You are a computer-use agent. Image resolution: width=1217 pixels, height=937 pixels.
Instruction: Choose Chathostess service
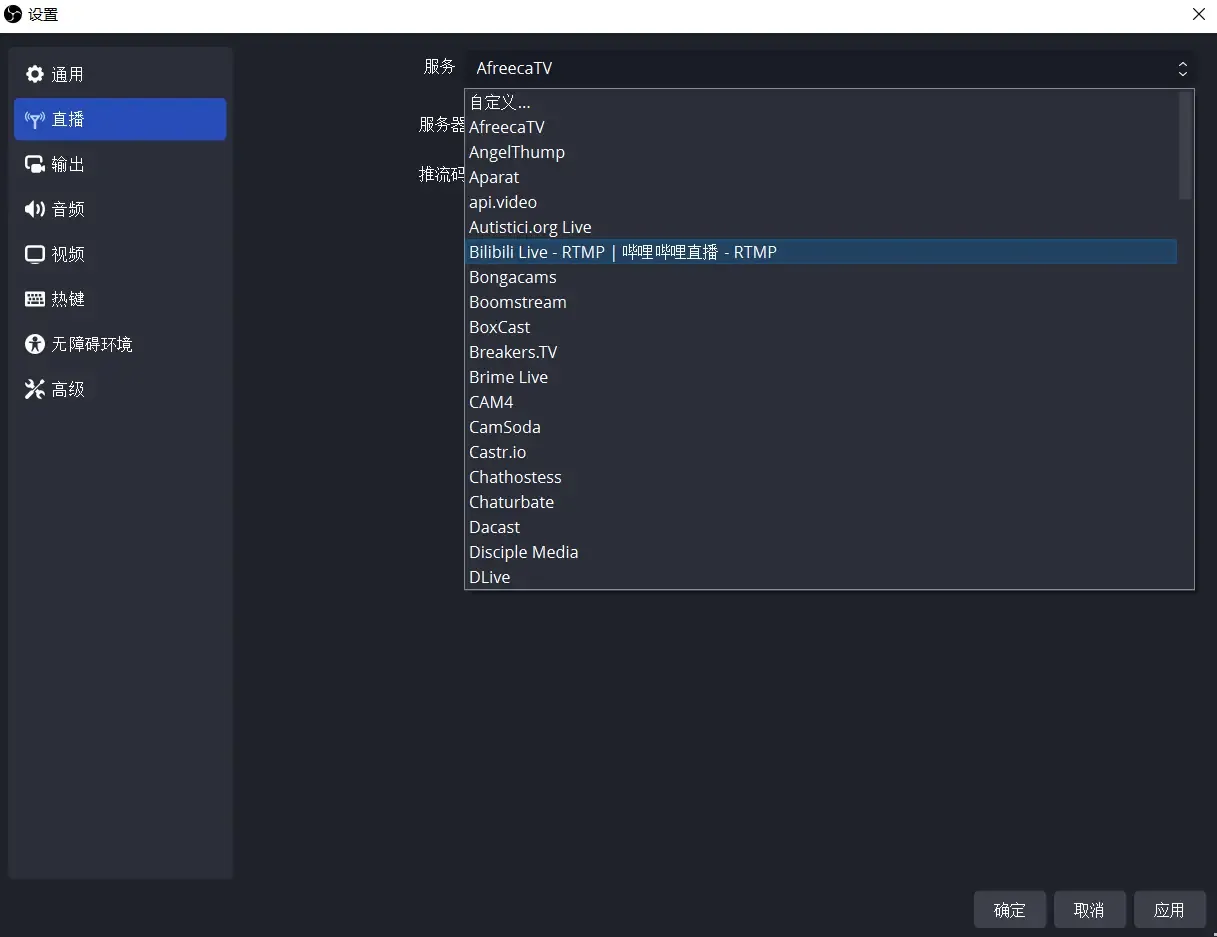point(821,477)
